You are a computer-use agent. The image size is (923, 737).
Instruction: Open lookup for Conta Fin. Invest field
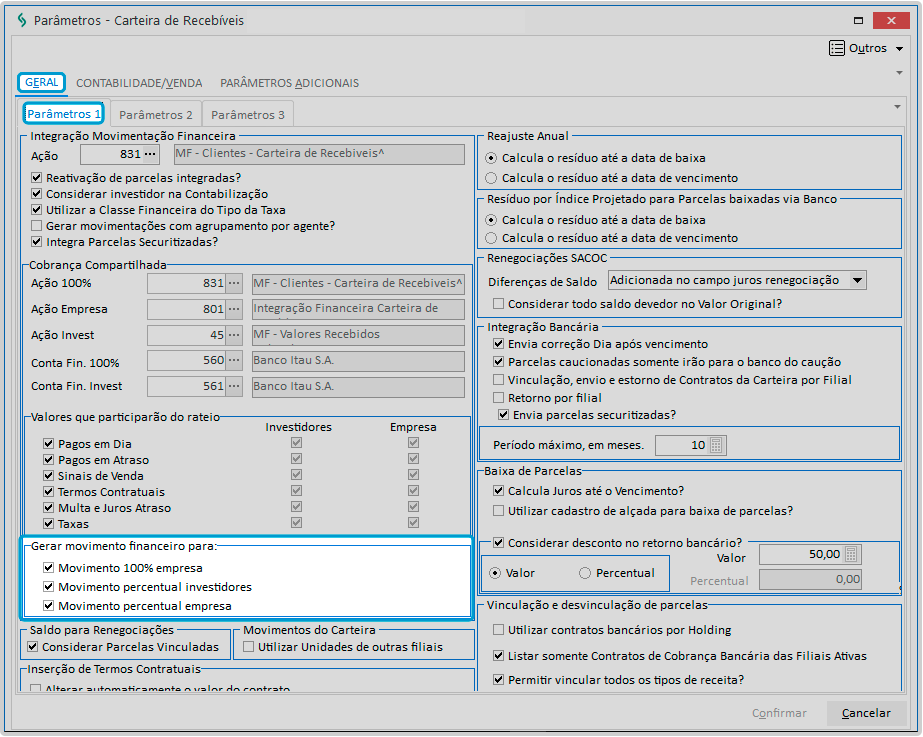(x=235, y=387)
